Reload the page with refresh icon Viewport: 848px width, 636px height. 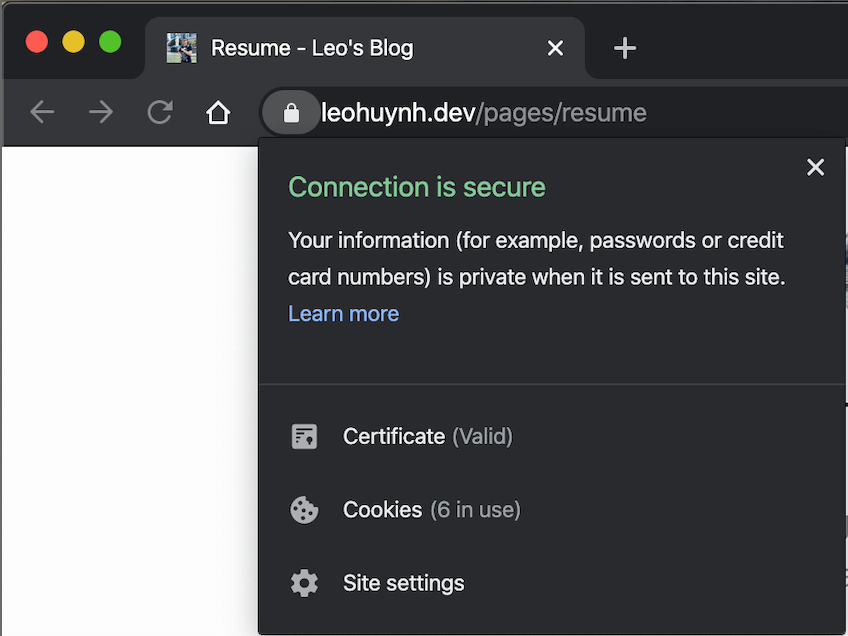pos(160,112)
